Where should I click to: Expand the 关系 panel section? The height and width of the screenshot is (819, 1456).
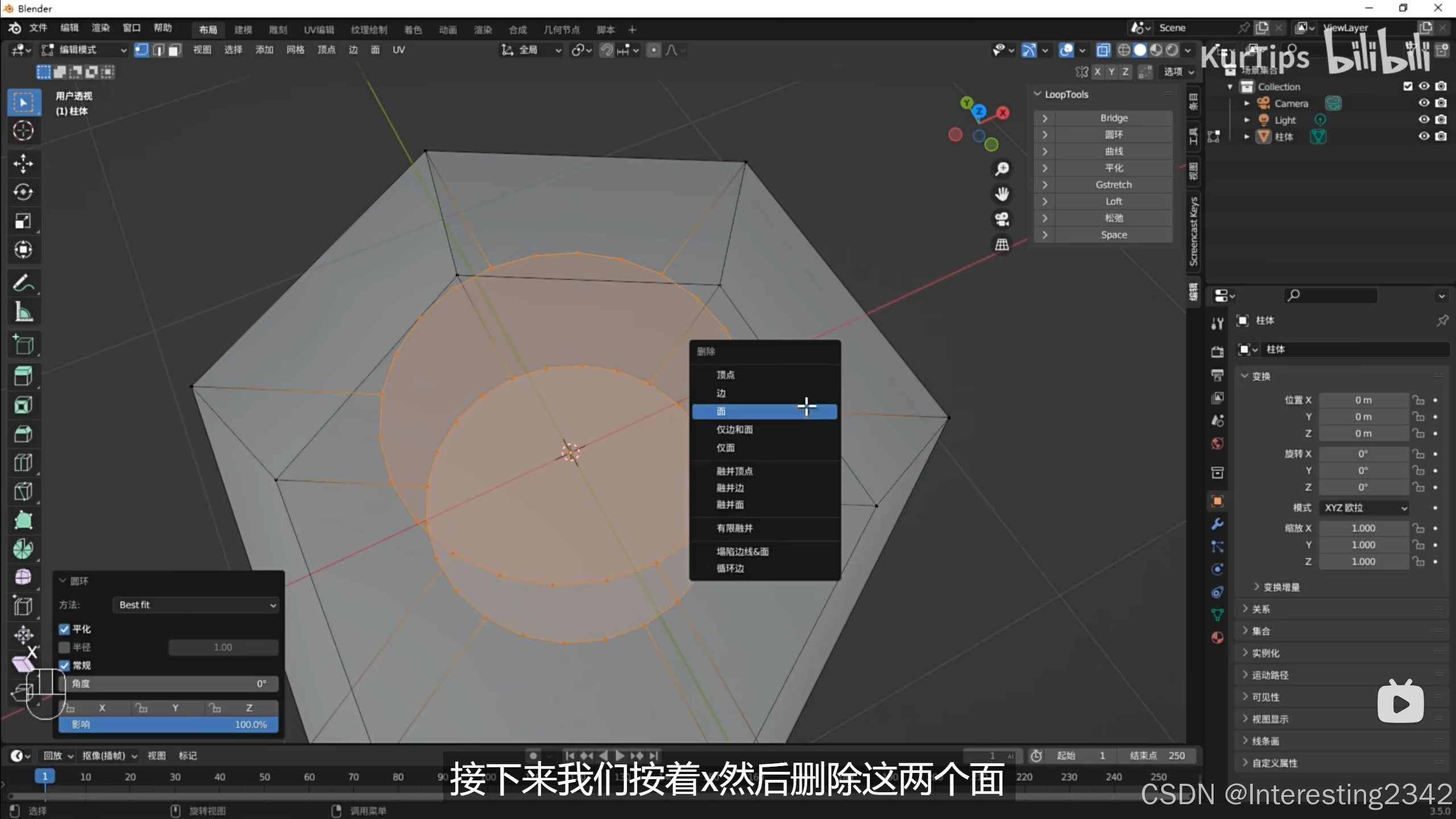point(1261,609)
